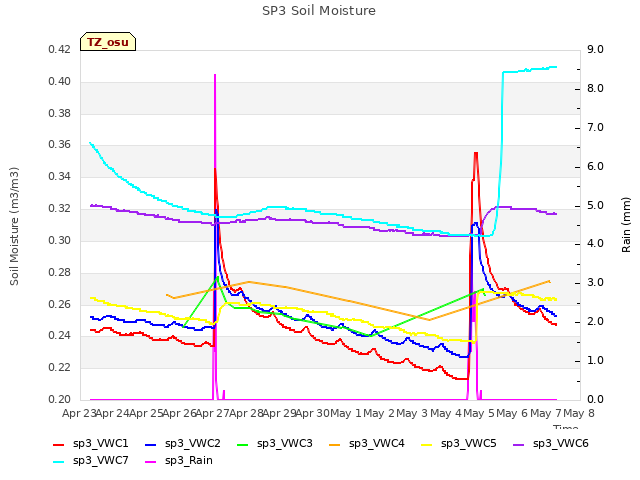This screenshot has height=480, width=640.
Task: Click the 9.0 rain axis tick label
Action: 595,50
